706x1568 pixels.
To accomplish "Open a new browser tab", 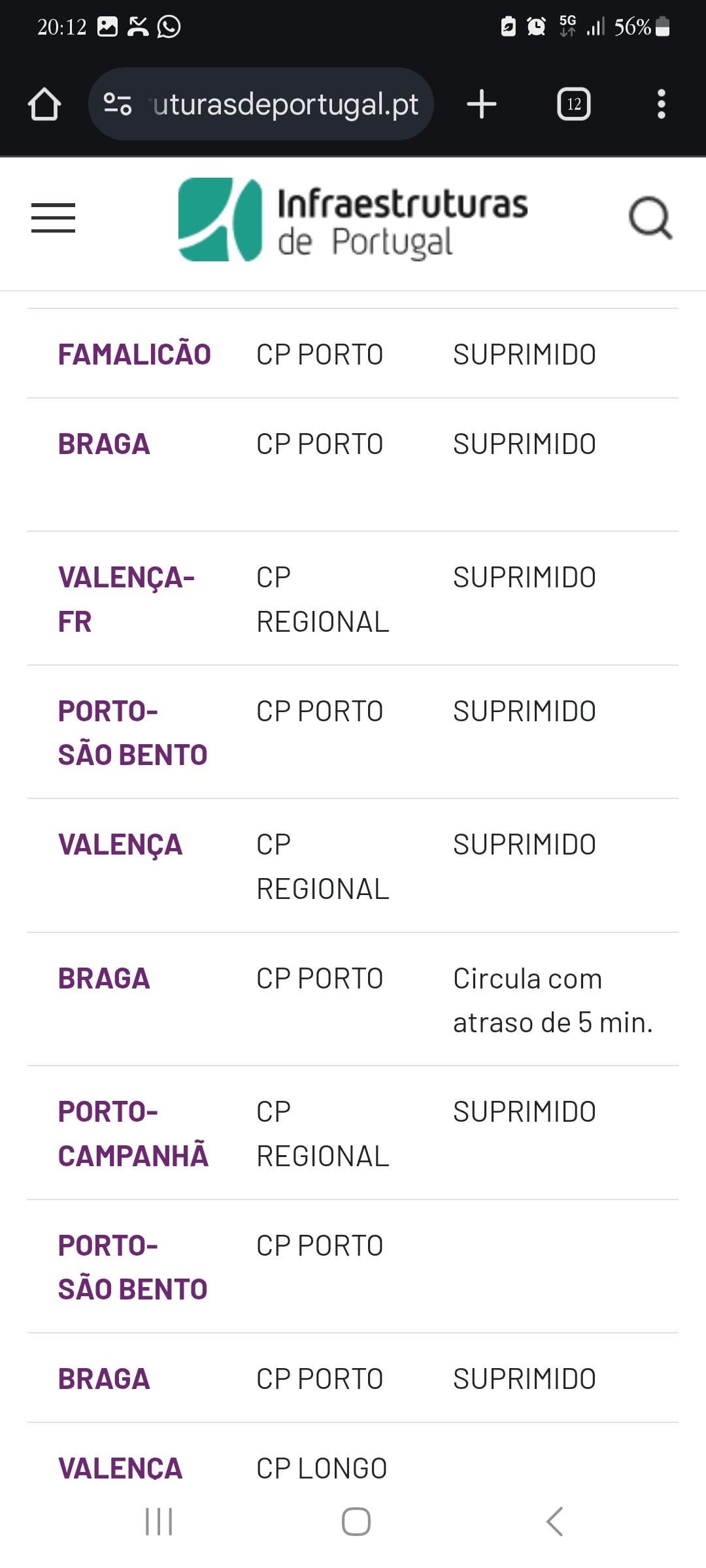I will (x=482, y=104).
